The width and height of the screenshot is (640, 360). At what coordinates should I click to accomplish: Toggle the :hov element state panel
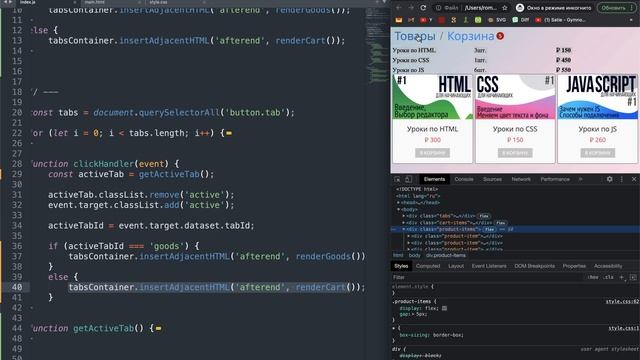pyautogui.click(x=593, y=278)
